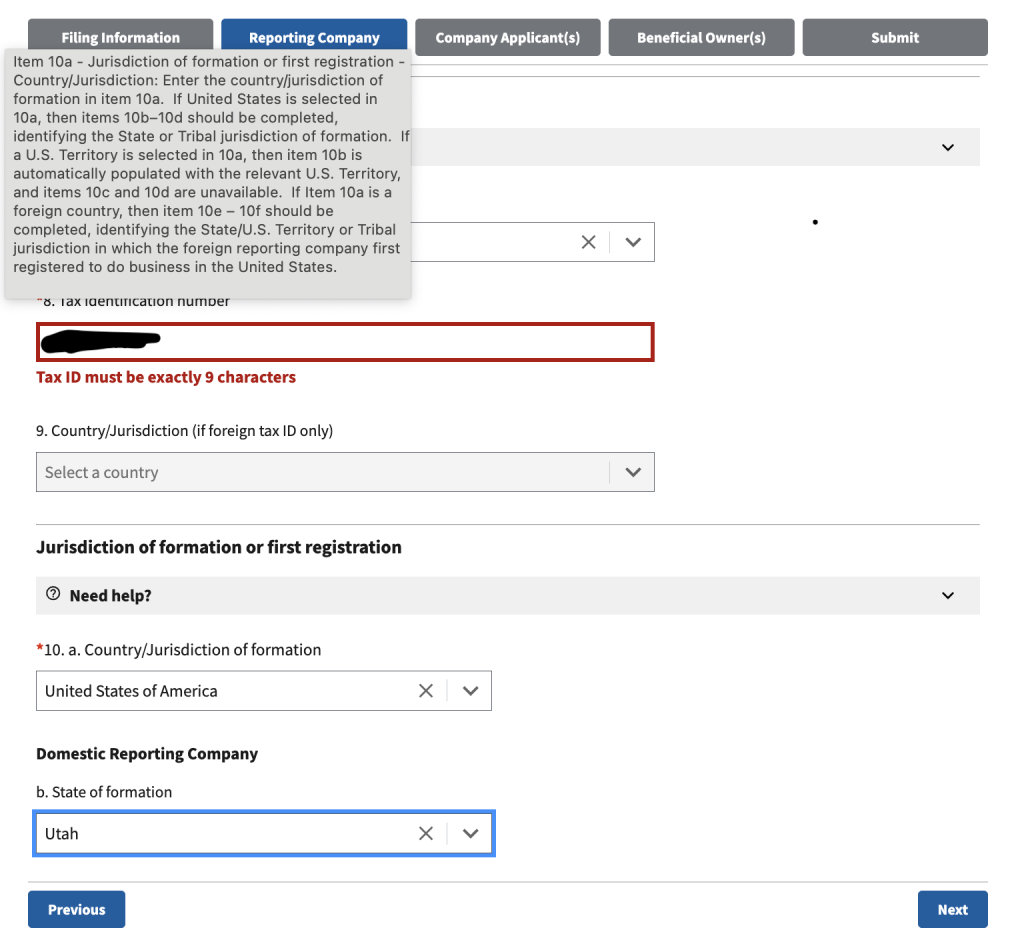Switch to the Filing Information tab
The image size is (1024, 940).
coord(120,38)
